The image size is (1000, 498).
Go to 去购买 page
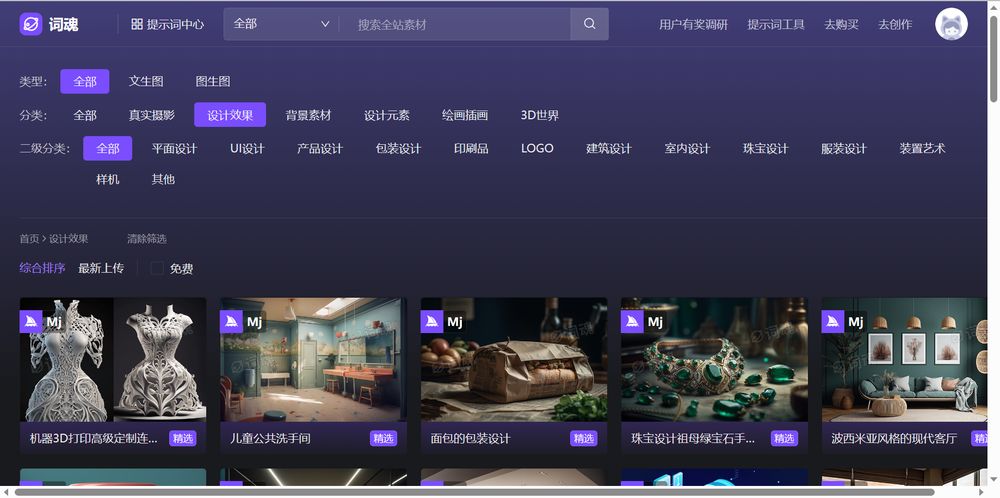(x=841, y=24)
